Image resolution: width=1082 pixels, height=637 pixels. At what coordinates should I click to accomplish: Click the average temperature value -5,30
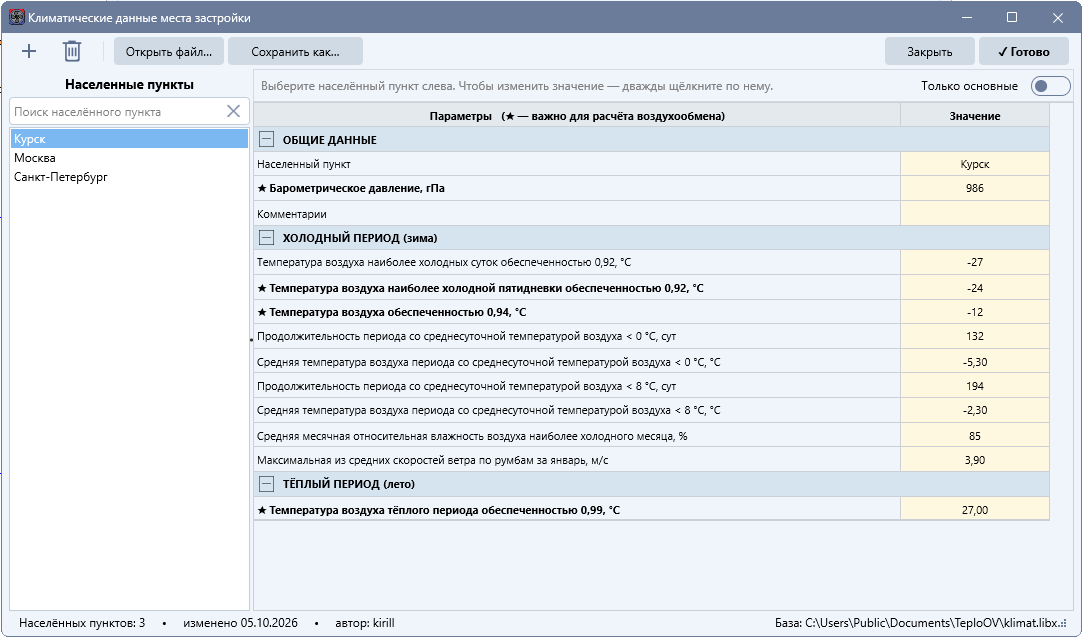pyautogui.click(x=974, y=362)
